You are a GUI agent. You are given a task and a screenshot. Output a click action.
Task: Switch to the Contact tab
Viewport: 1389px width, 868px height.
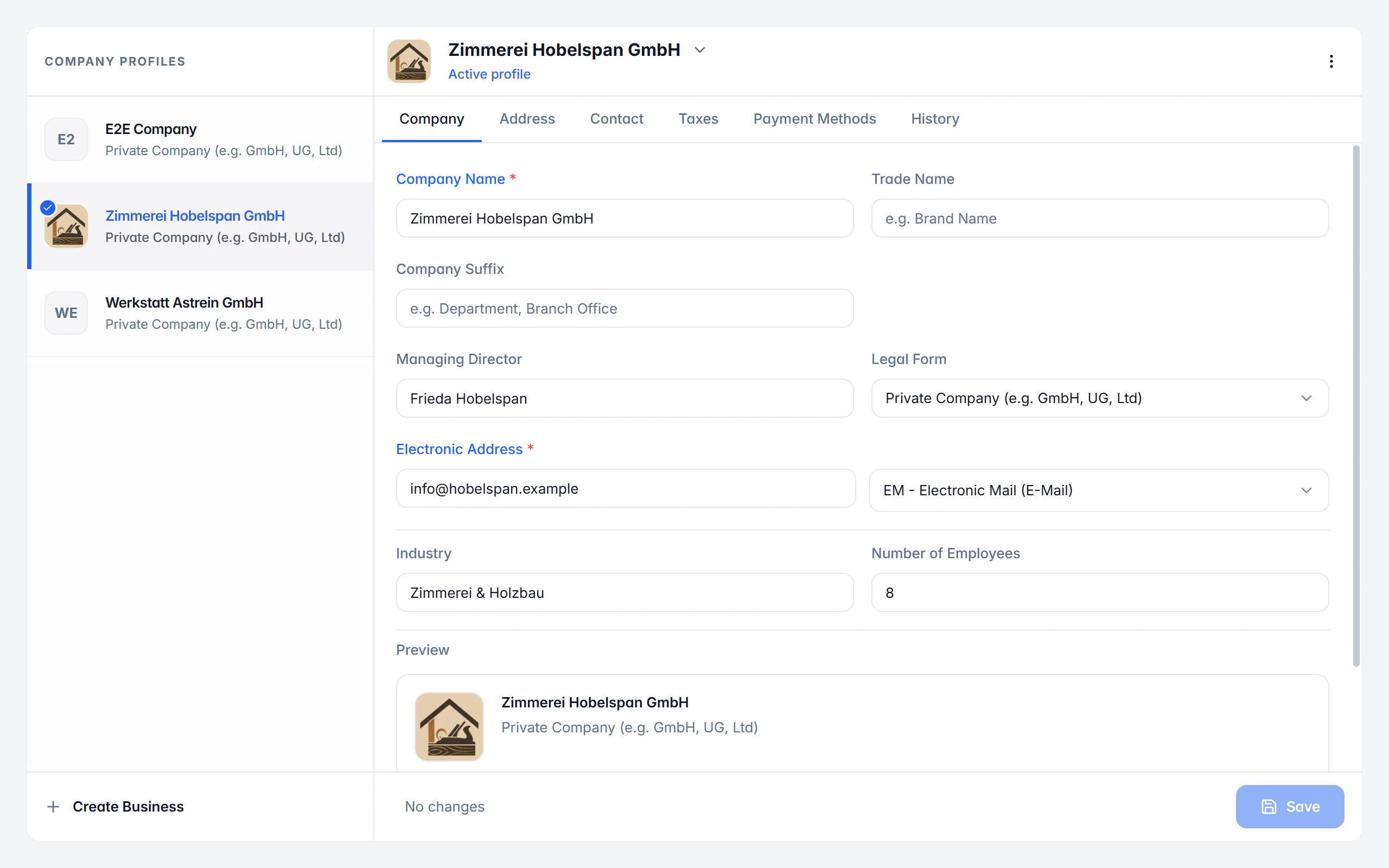616,119
